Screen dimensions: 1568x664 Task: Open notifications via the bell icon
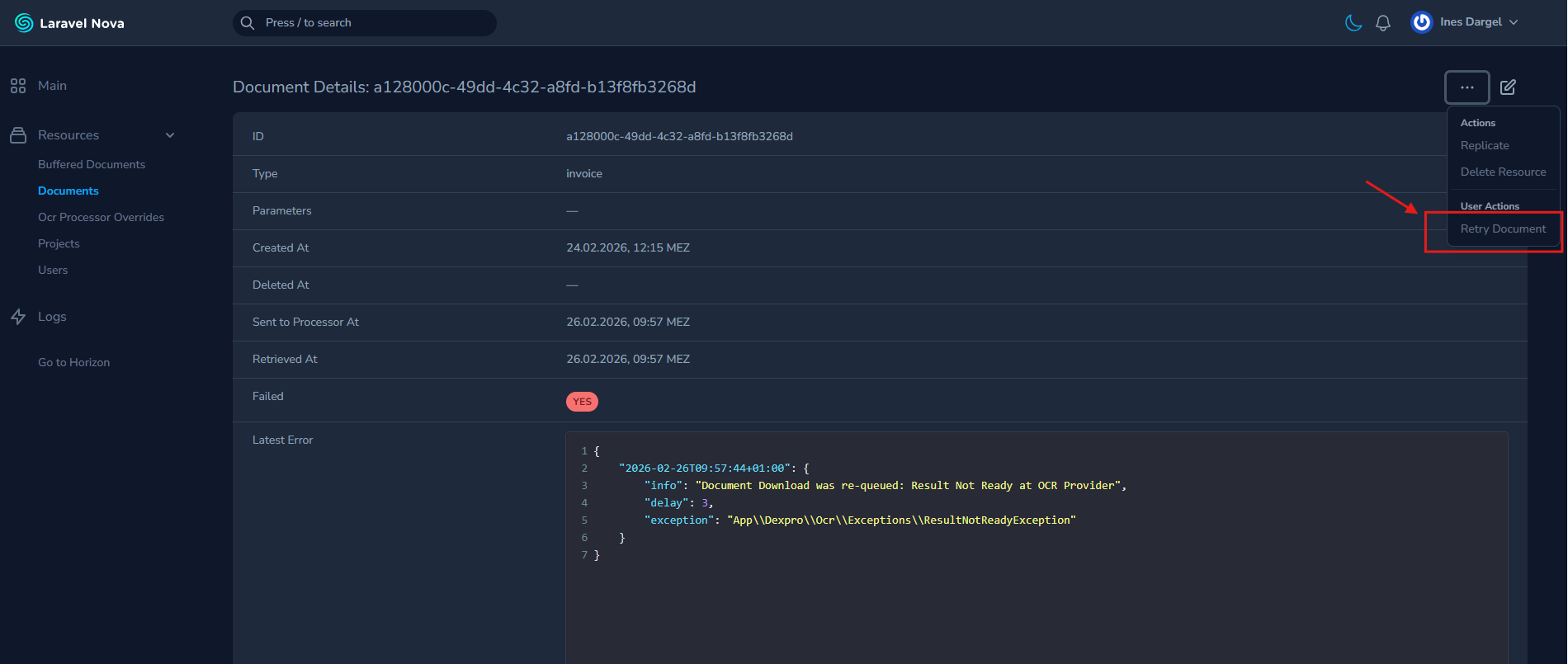tap(1383, 23)
